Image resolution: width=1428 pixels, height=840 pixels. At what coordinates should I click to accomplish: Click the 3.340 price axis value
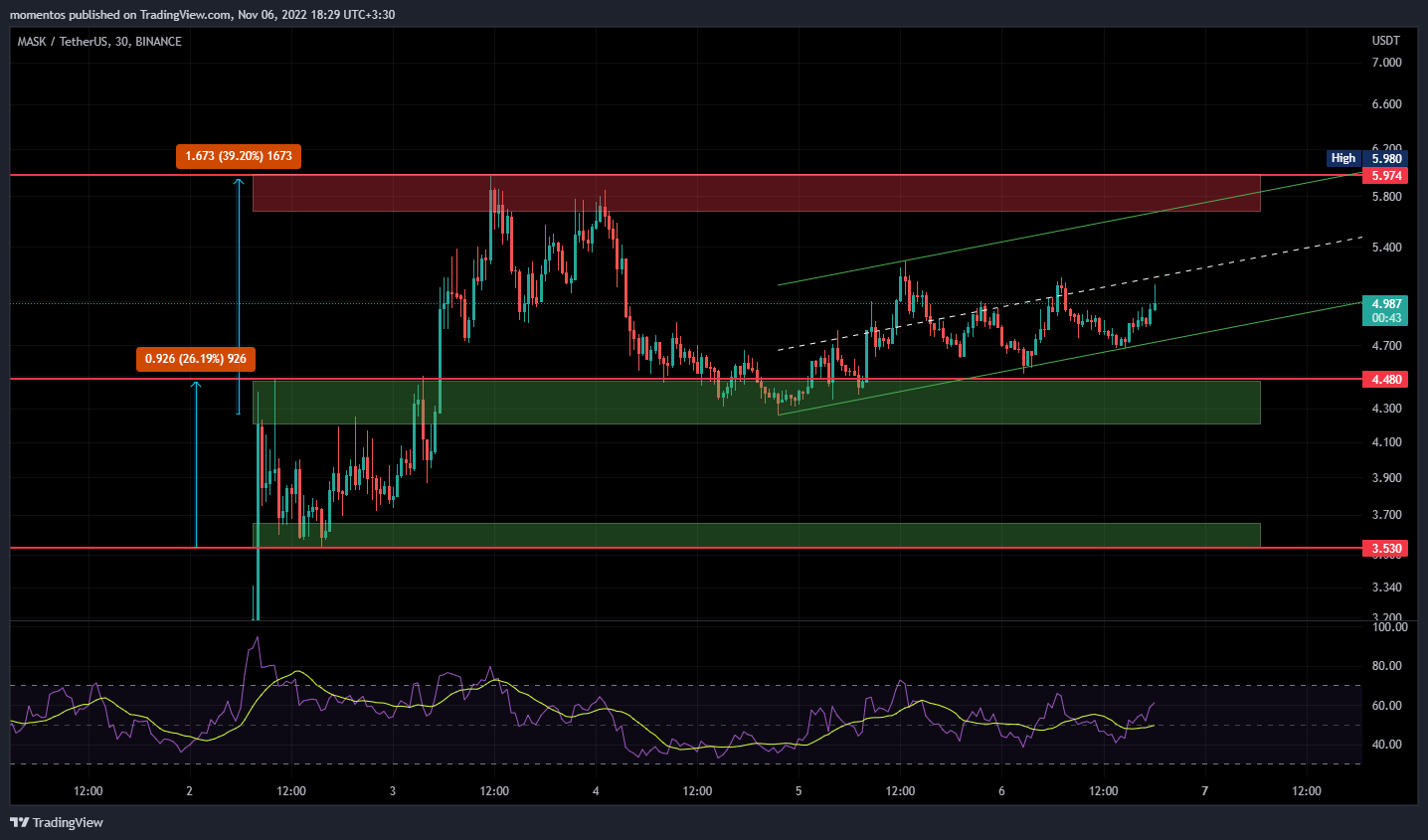pyautogui.click(x=1386, y=588)
